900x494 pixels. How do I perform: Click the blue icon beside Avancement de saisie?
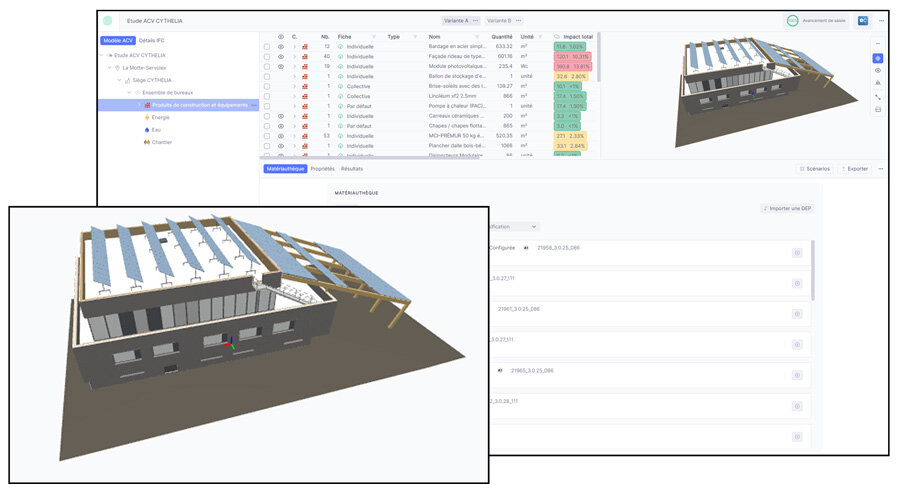point(862,20)
